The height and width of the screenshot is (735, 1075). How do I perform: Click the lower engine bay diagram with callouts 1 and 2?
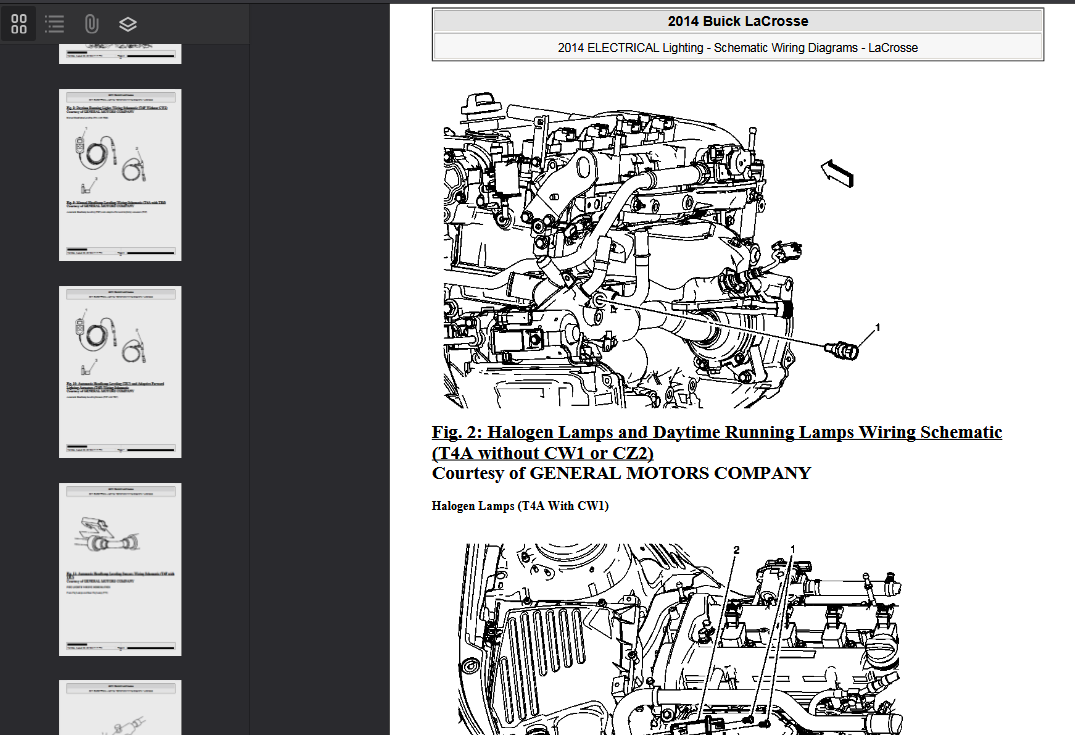point(681,639)
